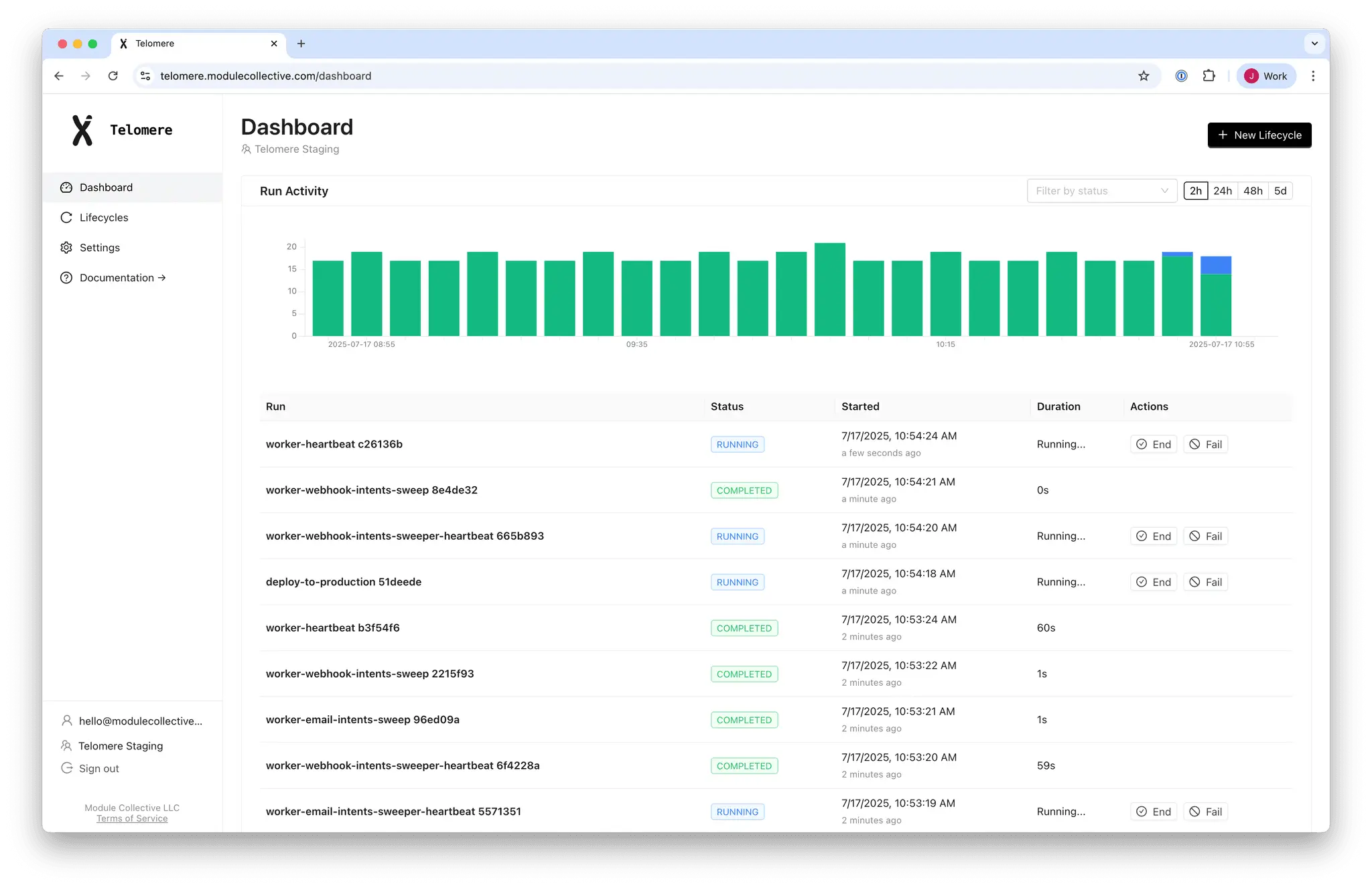Screen dimensions: 1372x888
Task: Click the New Lifecycle button
Action: pyautogui.click(x=1259, y=135)
